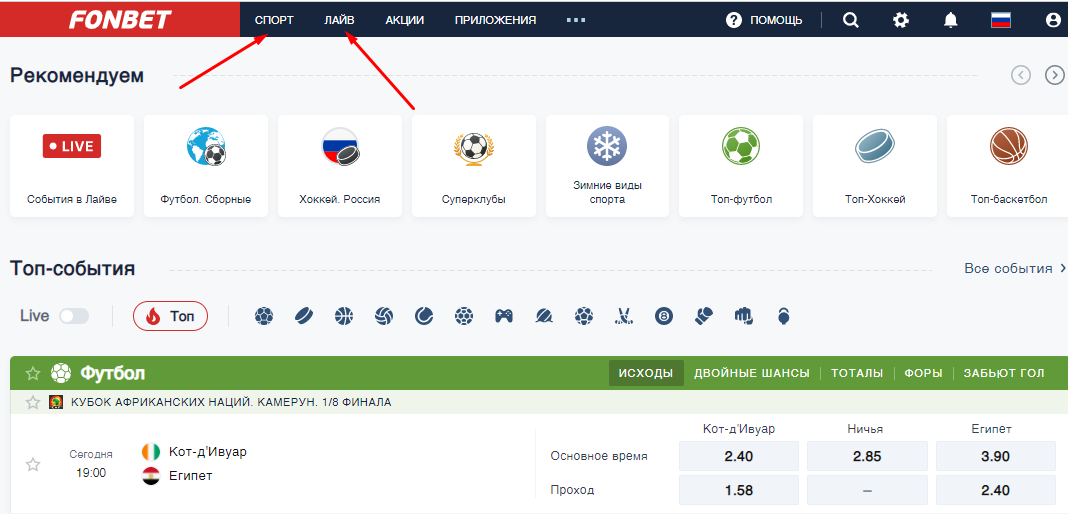This screenshot has width=1068, height=514.
Task: Select odds 2.40 for Кот-д'Ивуар main time
Action: [x=739, y=456]
